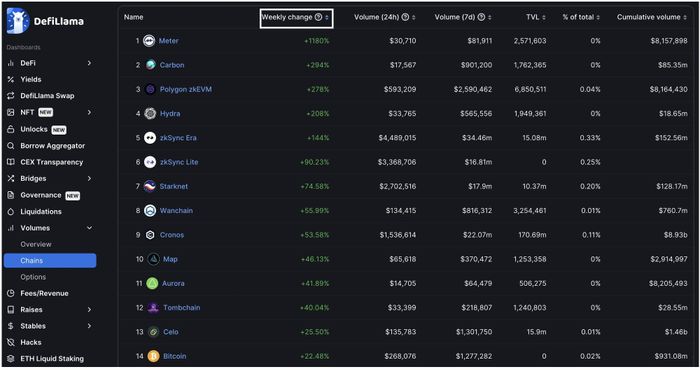Image resolution: width=700 pixels, height=370 pixels.
Task: Open the Polygon zkEVM chain link
Action: [x=186, y=89]
